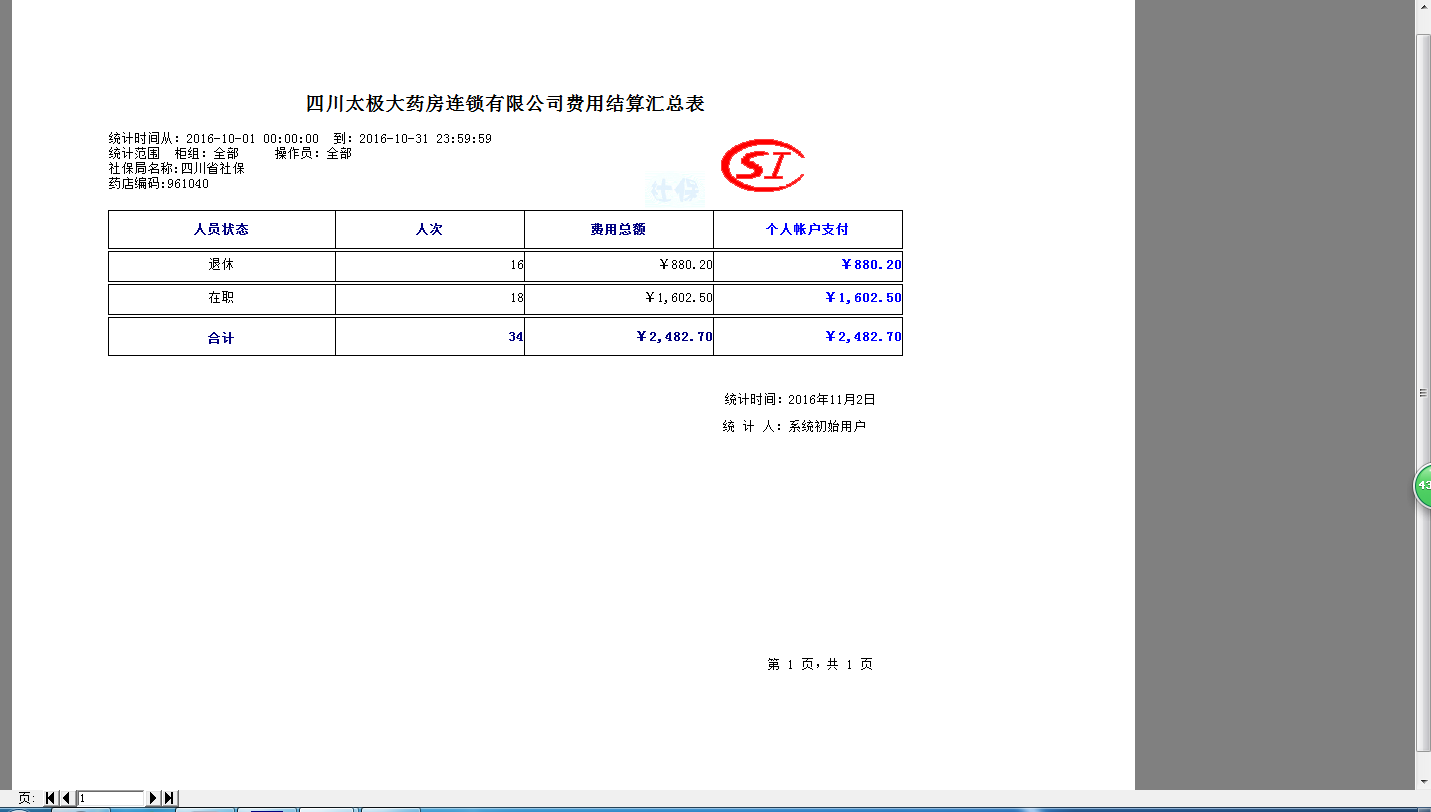Select the 费用总额 column header

[618, 229]
